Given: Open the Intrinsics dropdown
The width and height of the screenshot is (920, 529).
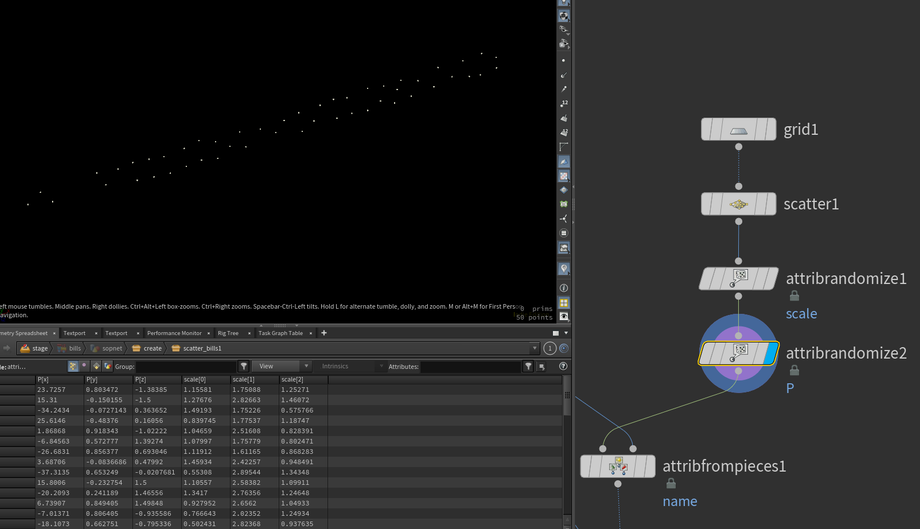Looking at the screenshot, I should 344,367.
